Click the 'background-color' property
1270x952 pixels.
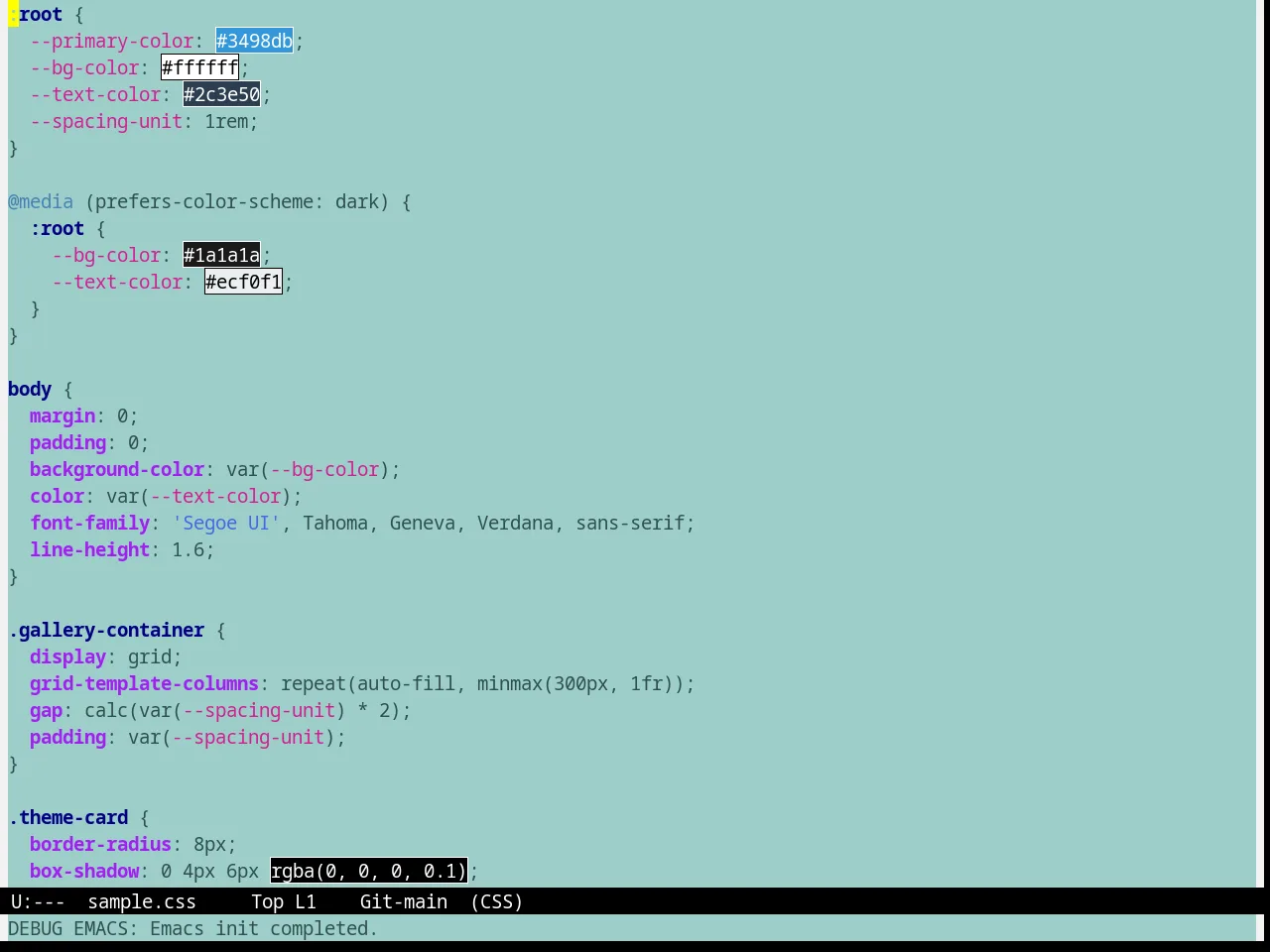[117, 469]
